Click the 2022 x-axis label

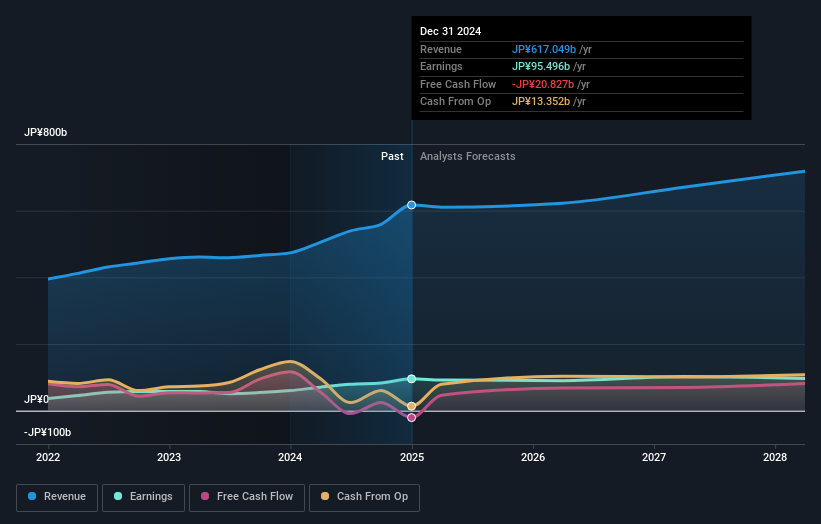(x=48, y=458)
